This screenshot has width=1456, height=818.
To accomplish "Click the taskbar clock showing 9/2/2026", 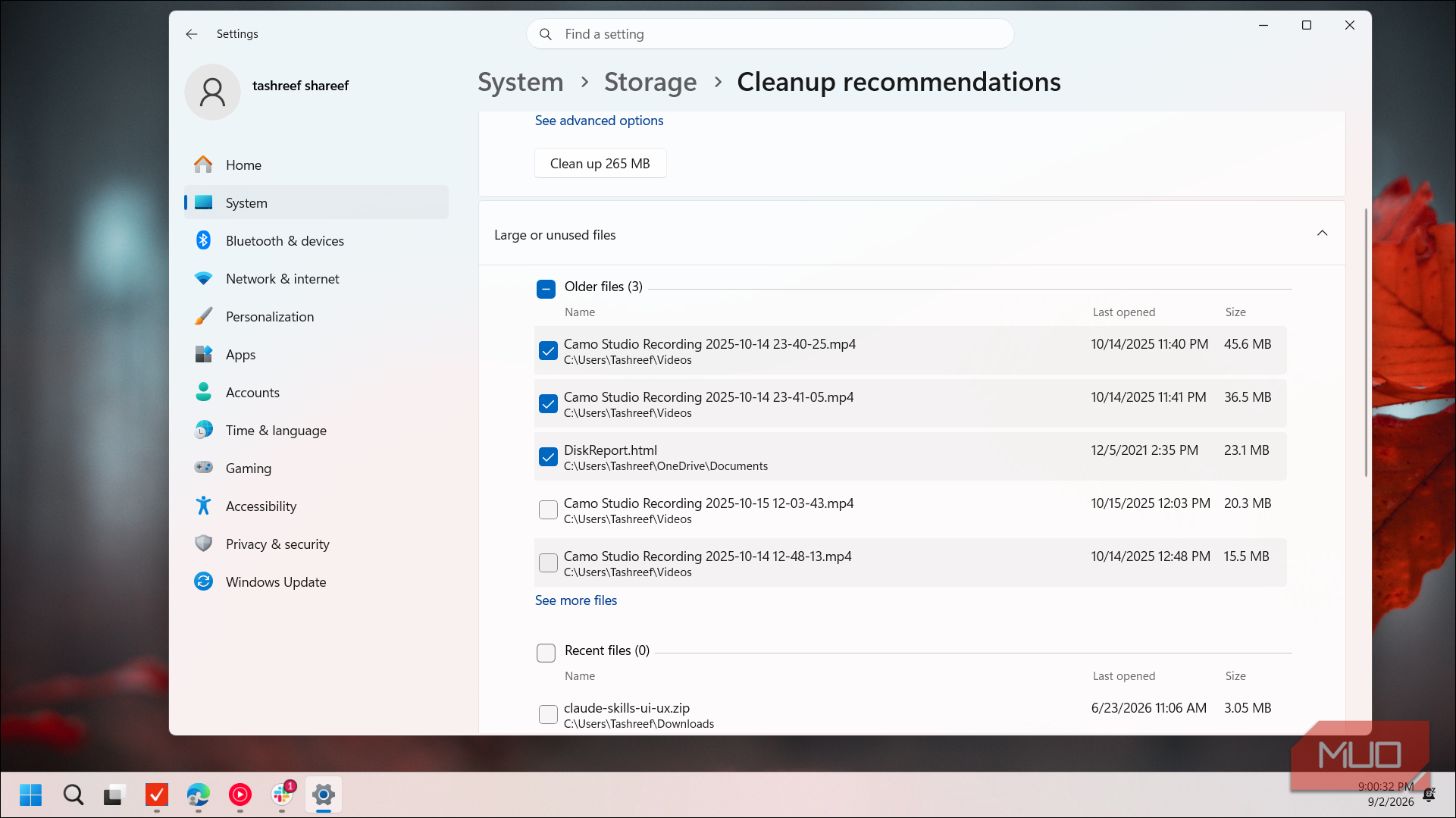I will [x=1386, y=794].
